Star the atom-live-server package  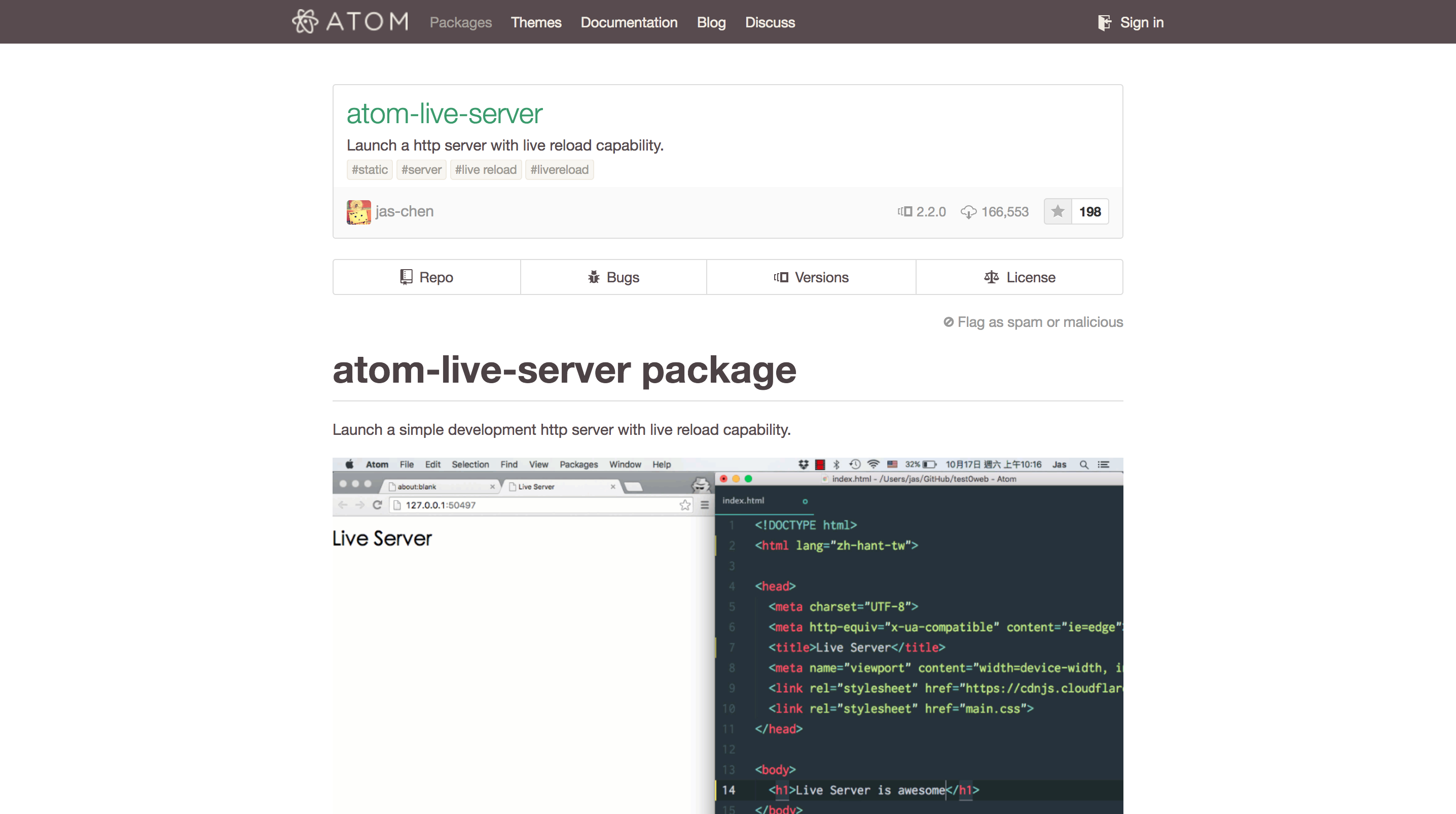1057,211
